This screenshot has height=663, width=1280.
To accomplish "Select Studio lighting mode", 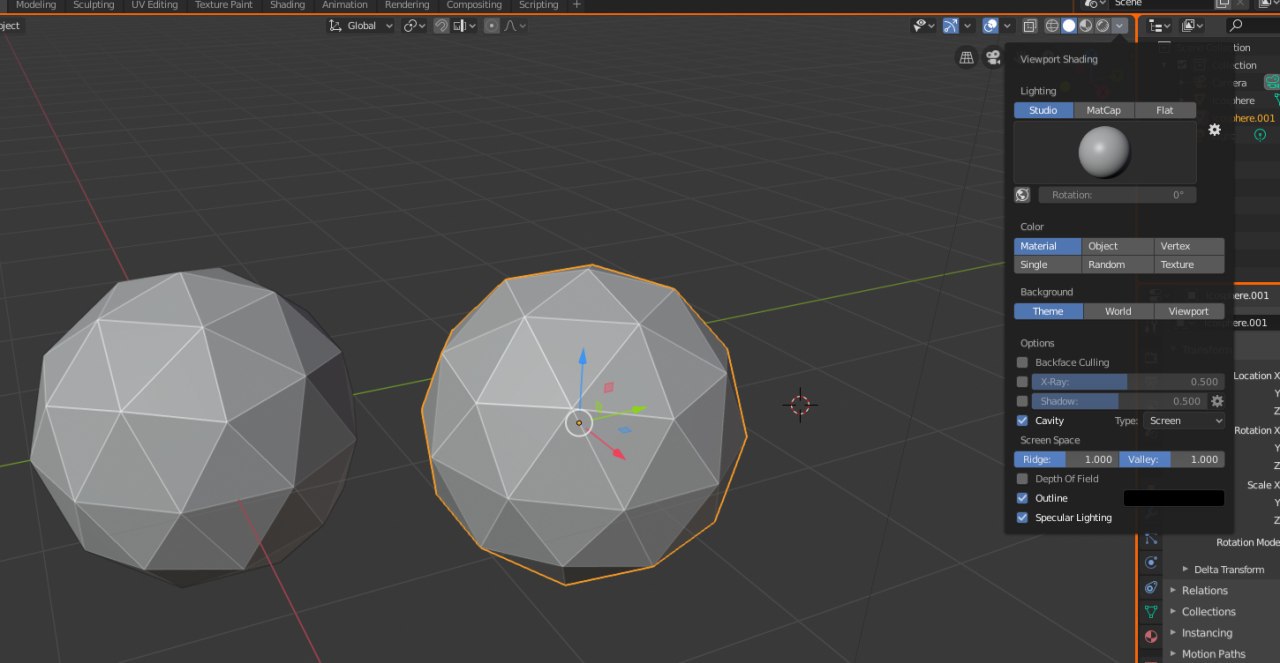I will coord(1043,110).
